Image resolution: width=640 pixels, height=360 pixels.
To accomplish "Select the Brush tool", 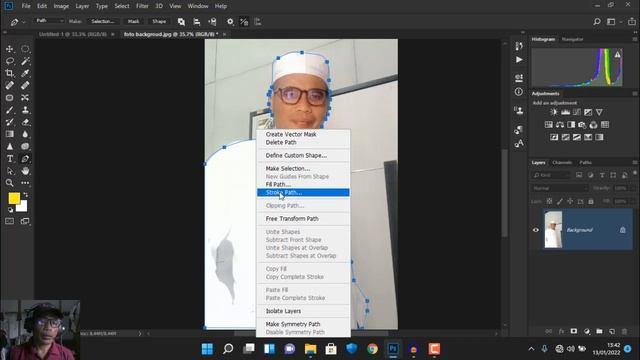I will (9, 110).
